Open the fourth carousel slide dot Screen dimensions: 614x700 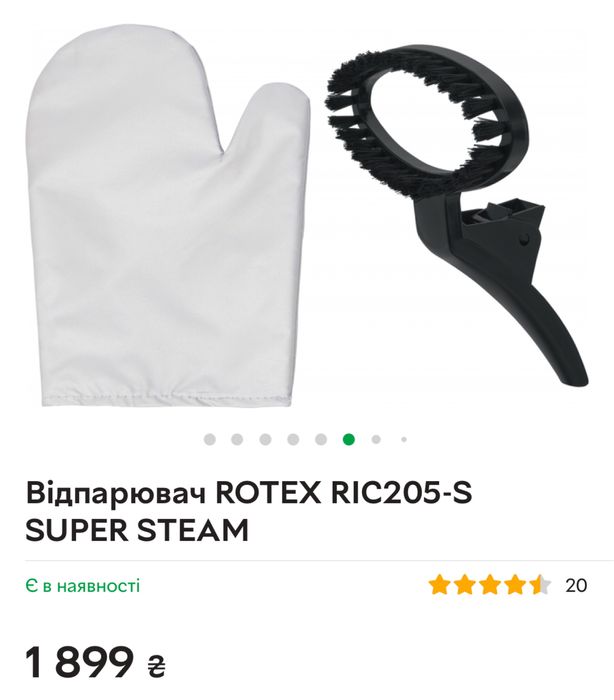[293, 439]
